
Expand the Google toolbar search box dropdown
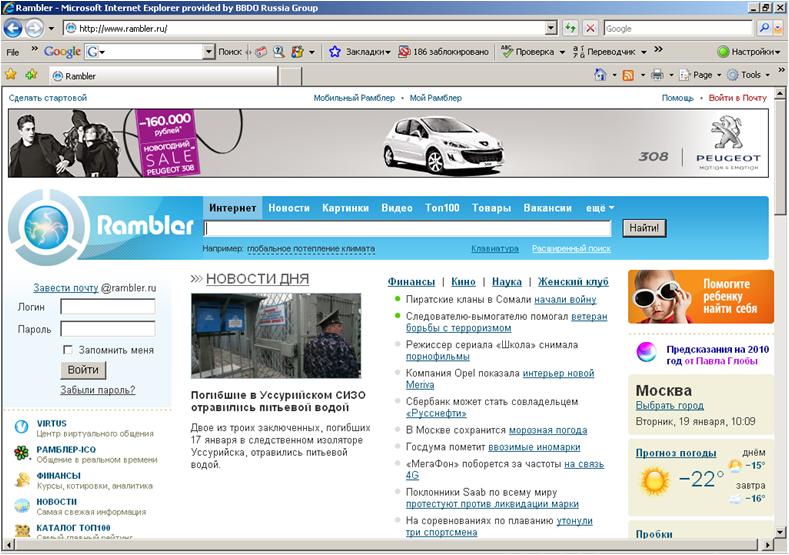coord(209,51)
